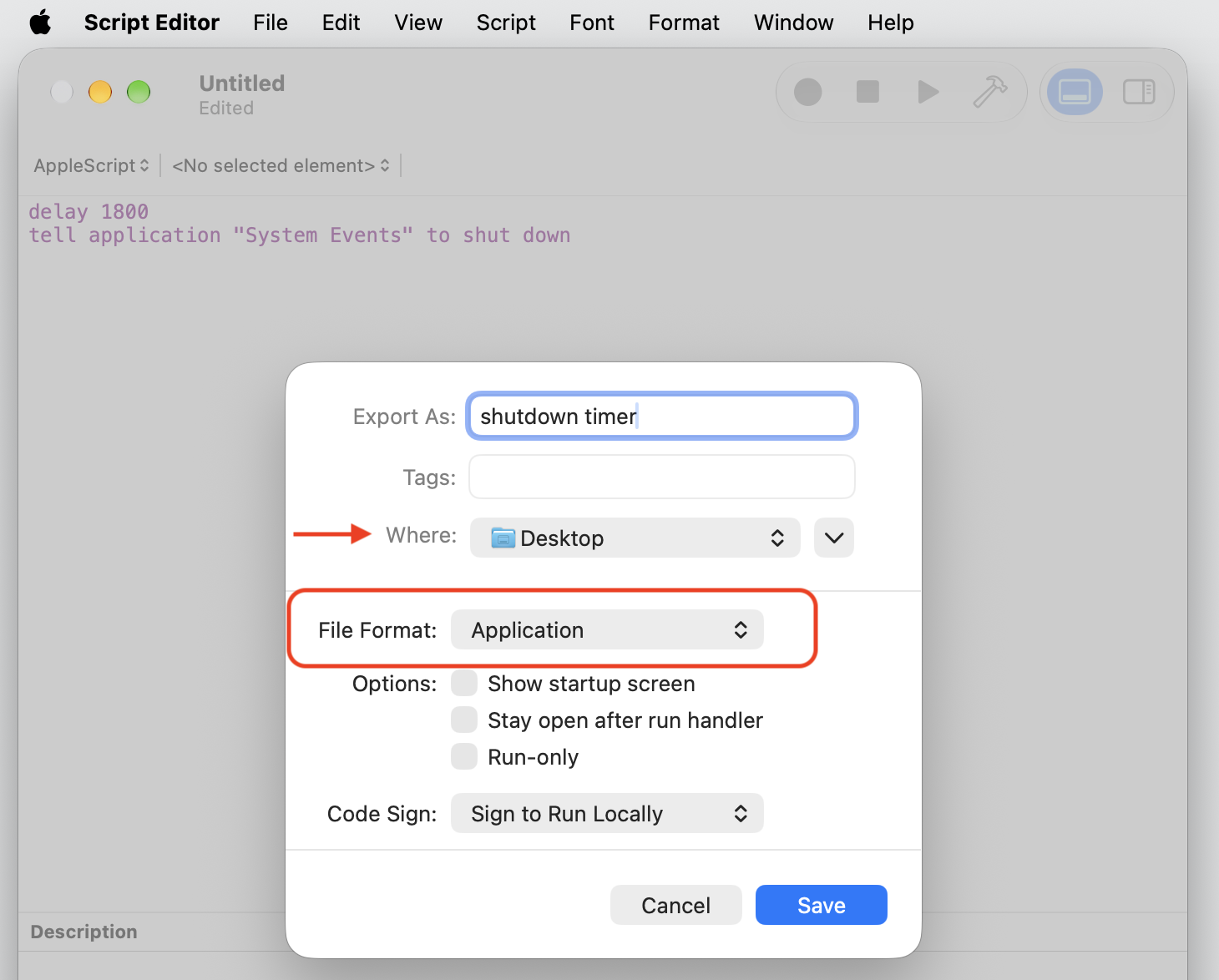This screenshot has width=1219, height=980.
Task: Open the Help menu
Action: pyautogui.click(x=890, y=23)
